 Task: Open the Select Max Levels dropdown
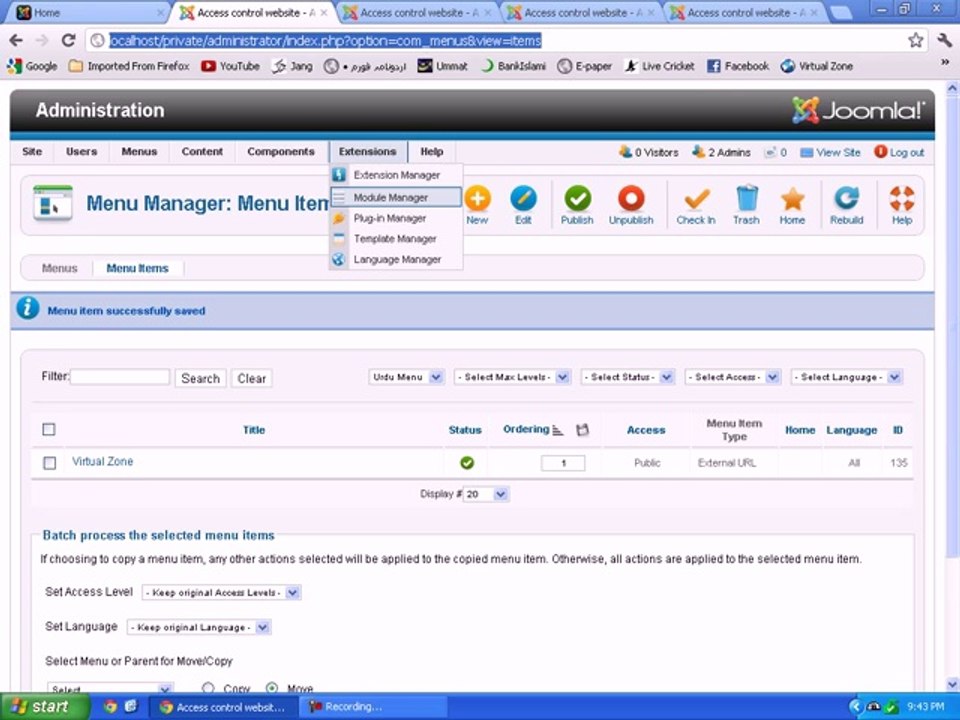click(512, 377)
